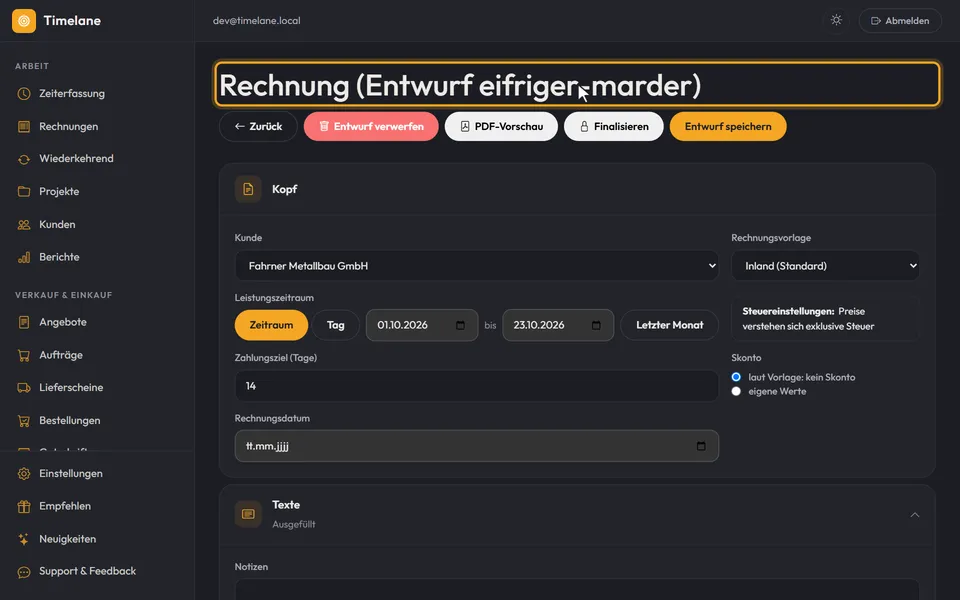Click the Rechnungsdatum date field

[x=476, y=446]
